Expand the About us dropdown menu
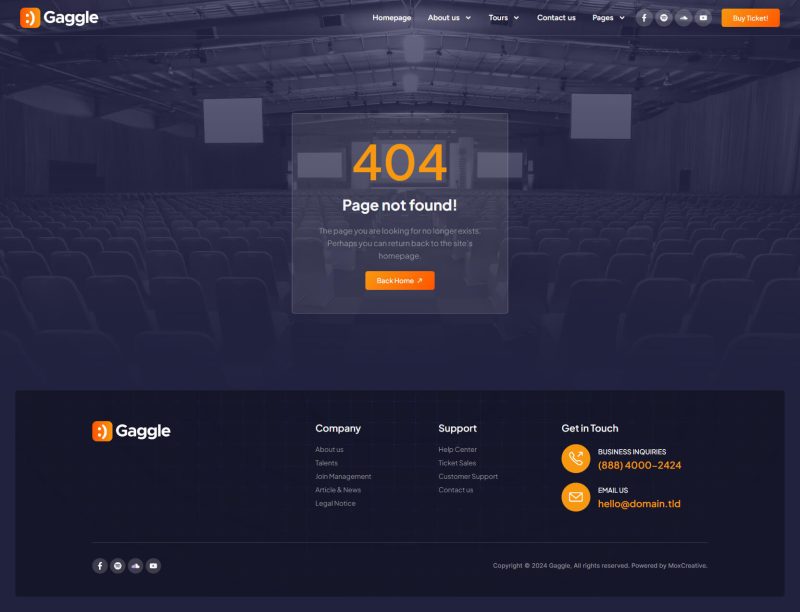The image size is (800, 612). (x=449, y=18)
